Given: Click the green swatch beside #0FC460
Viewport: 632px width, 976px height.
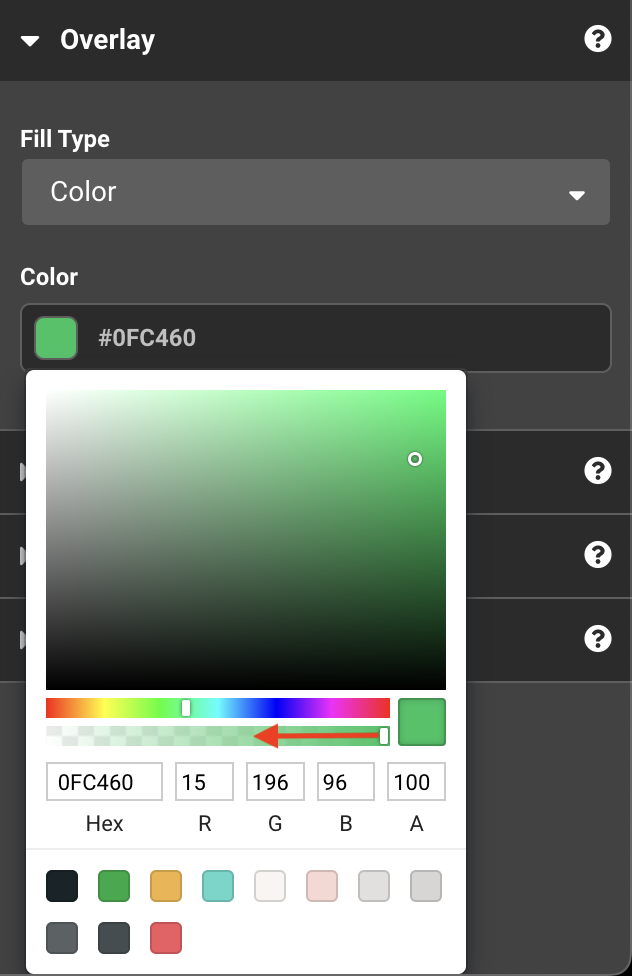Looking at the screenshot, I should click(x=56, y=338).
